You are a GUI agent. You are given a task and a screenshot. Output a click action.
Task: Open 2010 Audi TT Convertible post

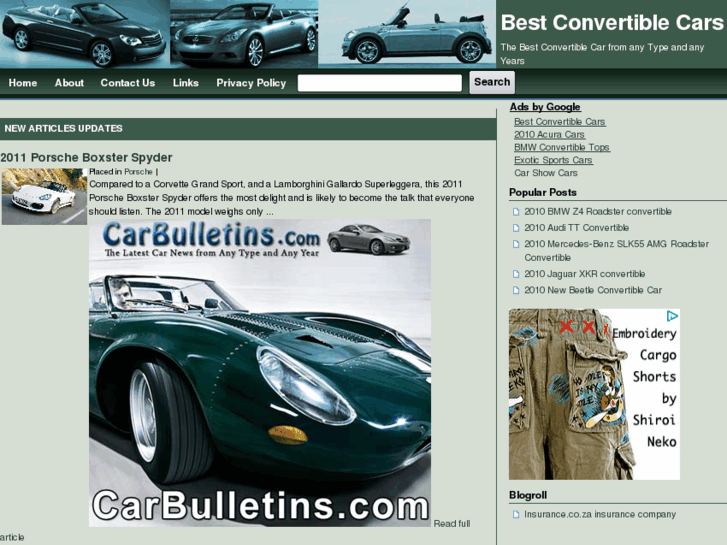[x=576, y=228]
